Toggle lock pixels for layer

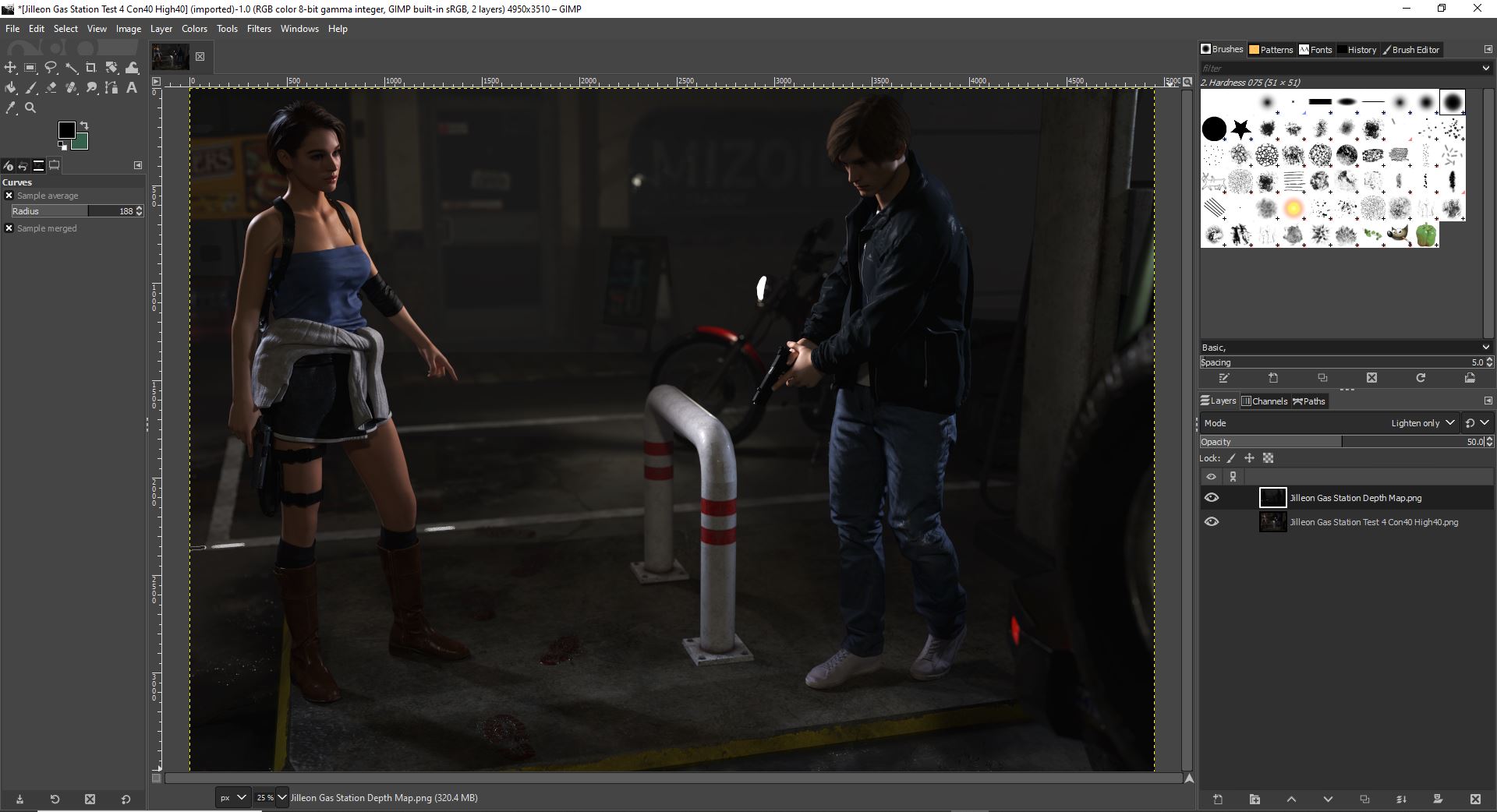[1231, 458]
